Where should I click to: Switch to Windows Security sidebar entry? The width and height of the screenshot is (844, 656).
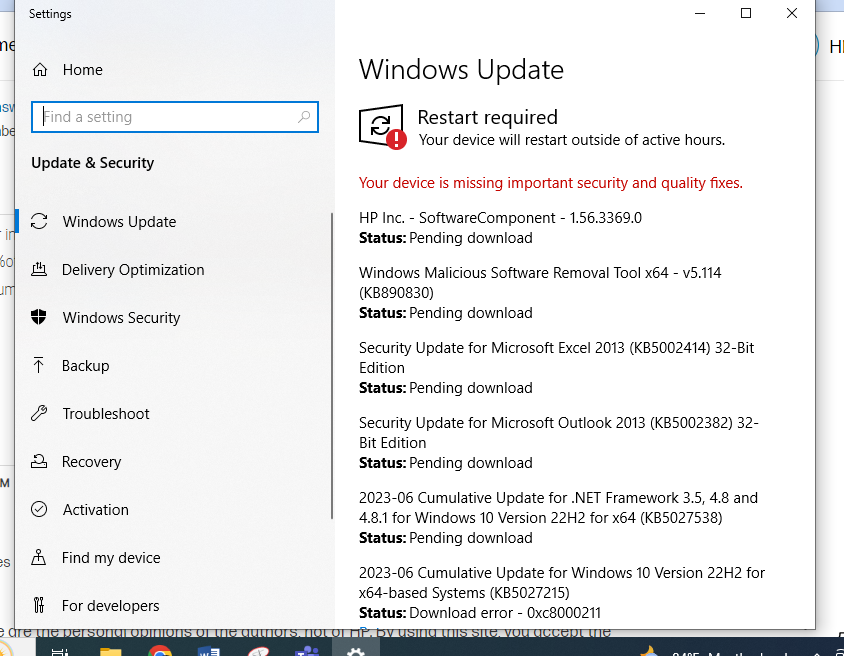coord(120,317)
